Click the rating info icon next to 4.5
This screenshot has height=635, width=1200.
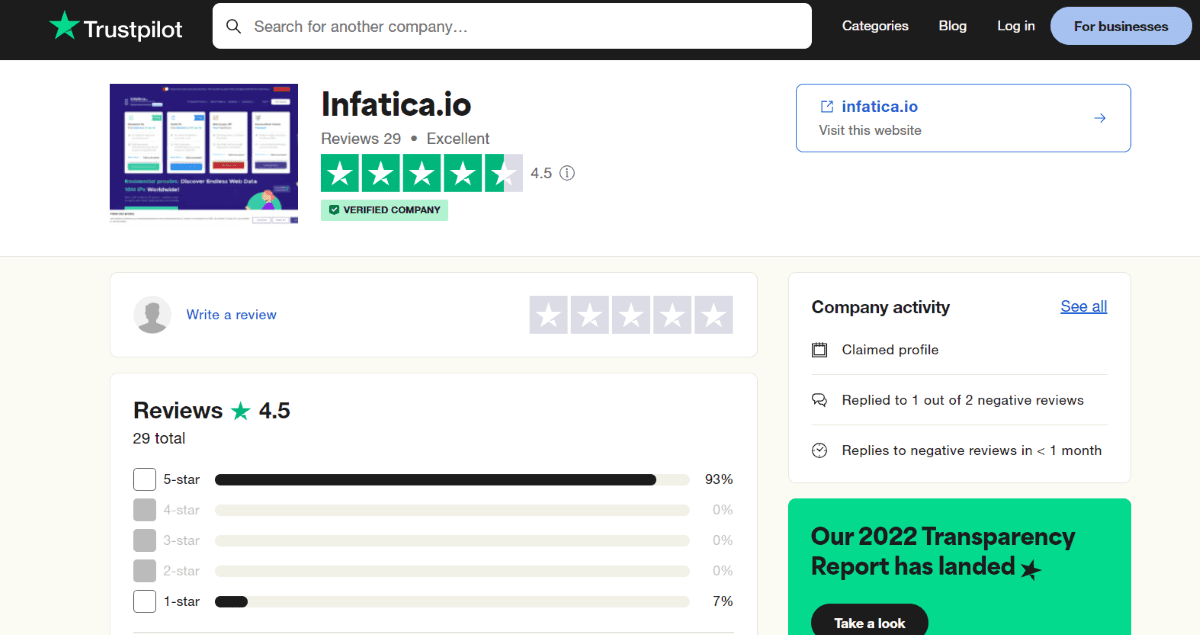tap(567, 173)
